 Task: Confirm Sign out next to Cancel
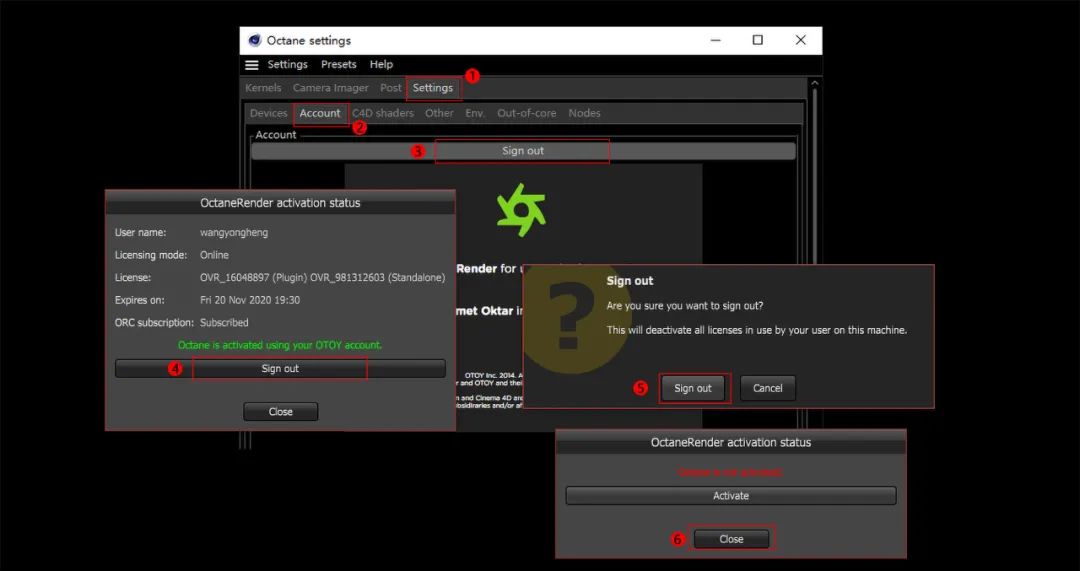(x=693, y=388)
